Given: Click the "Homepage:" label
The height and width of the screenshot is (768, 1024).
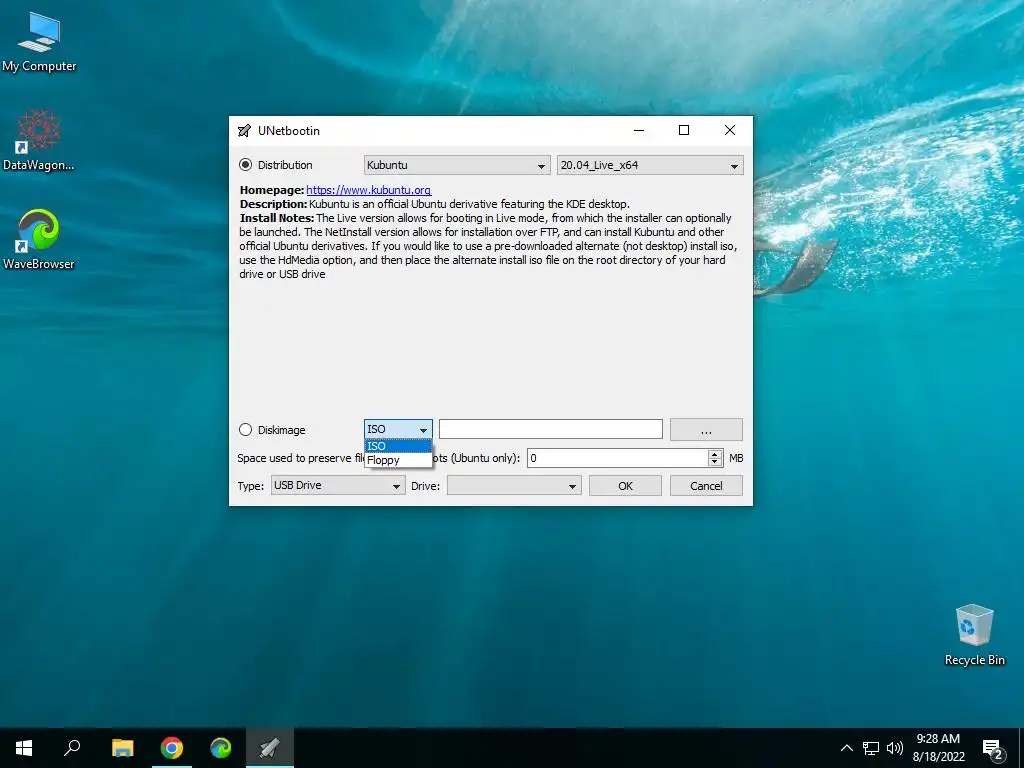Looking at the screenshot, I should [x=272, y=190].
